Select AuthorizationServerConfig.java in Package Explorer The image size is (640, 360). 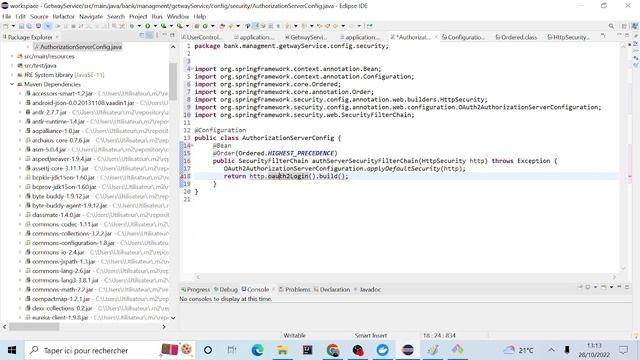pos(78,47)
